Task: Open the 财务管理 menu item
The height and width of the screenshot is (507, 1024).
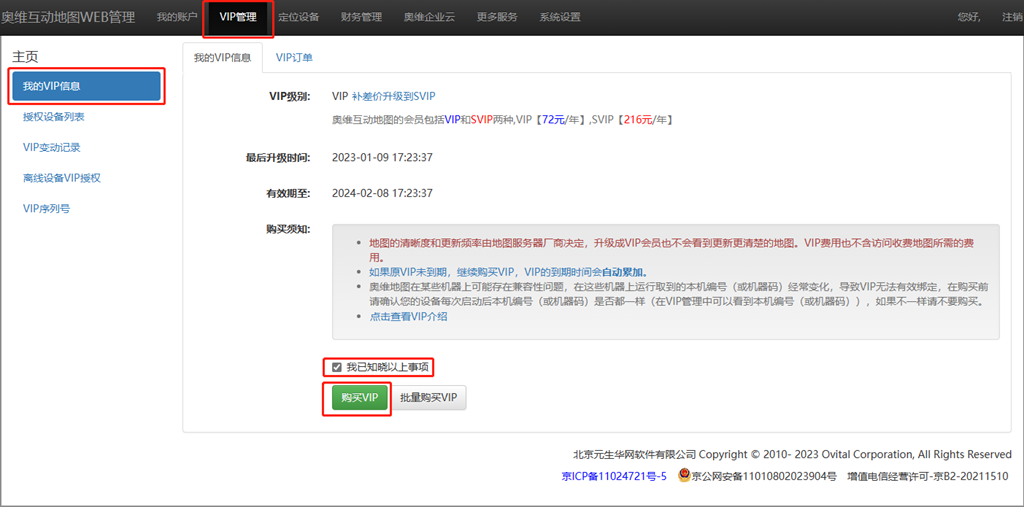Action: tap(361, 17)
